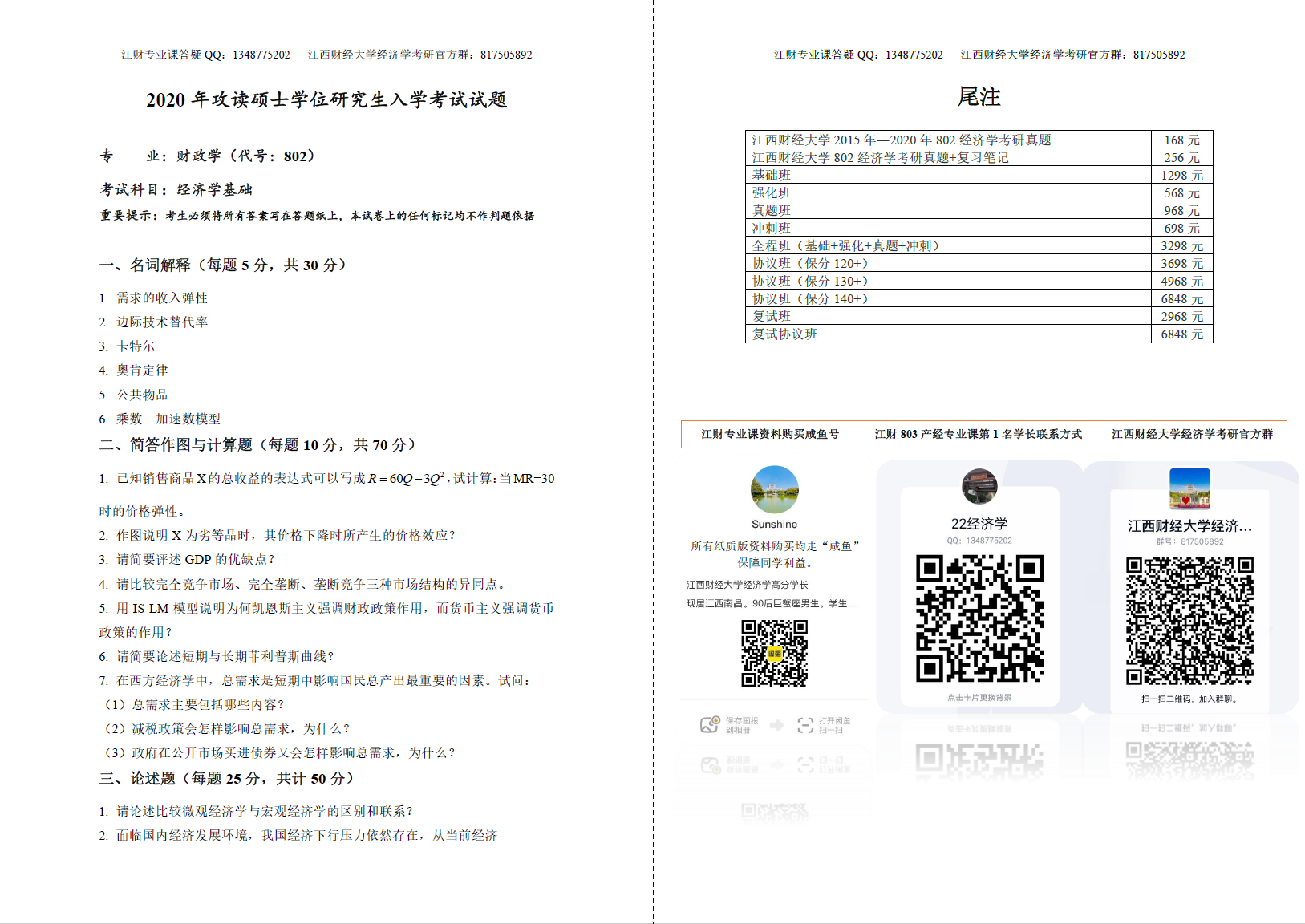1305x924 pixels.
Task: Click the '168 元' price cell
Action: [1182, 140]
